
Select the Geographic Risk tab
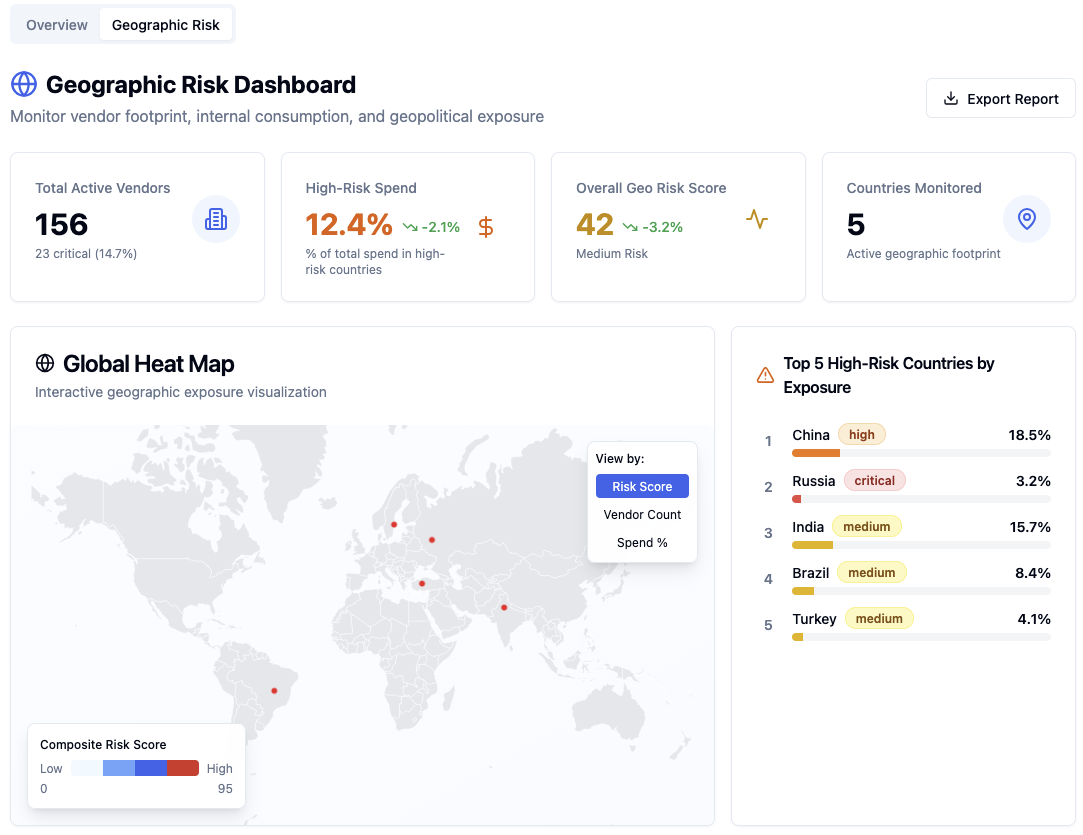[x=166, y=24]
